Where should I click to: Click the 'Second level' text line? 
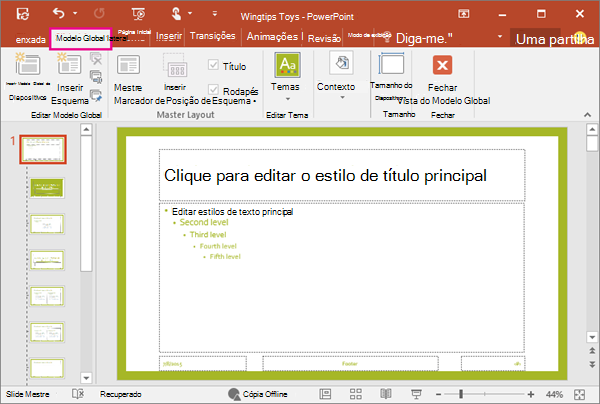click(x=204, y=222)
